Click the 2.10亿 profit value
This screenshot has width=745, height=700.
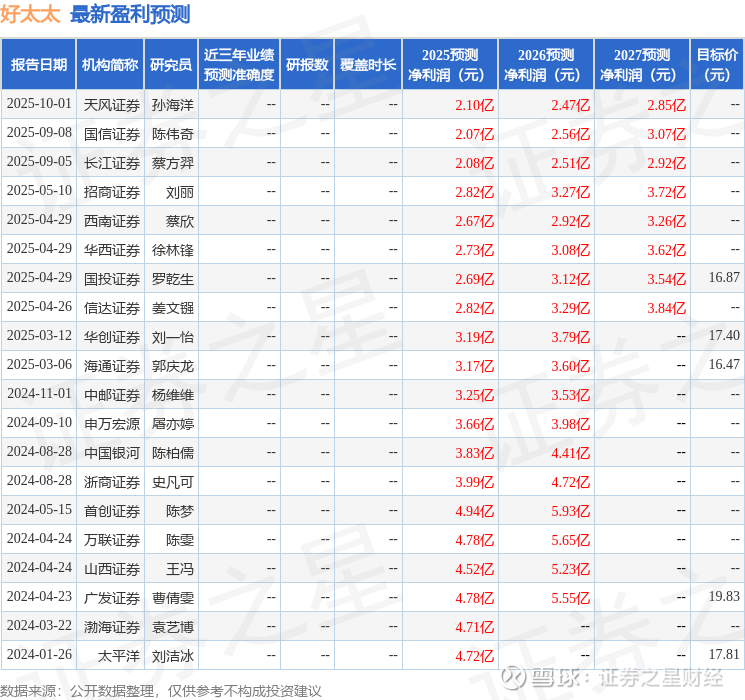click(x=475, y=105)
